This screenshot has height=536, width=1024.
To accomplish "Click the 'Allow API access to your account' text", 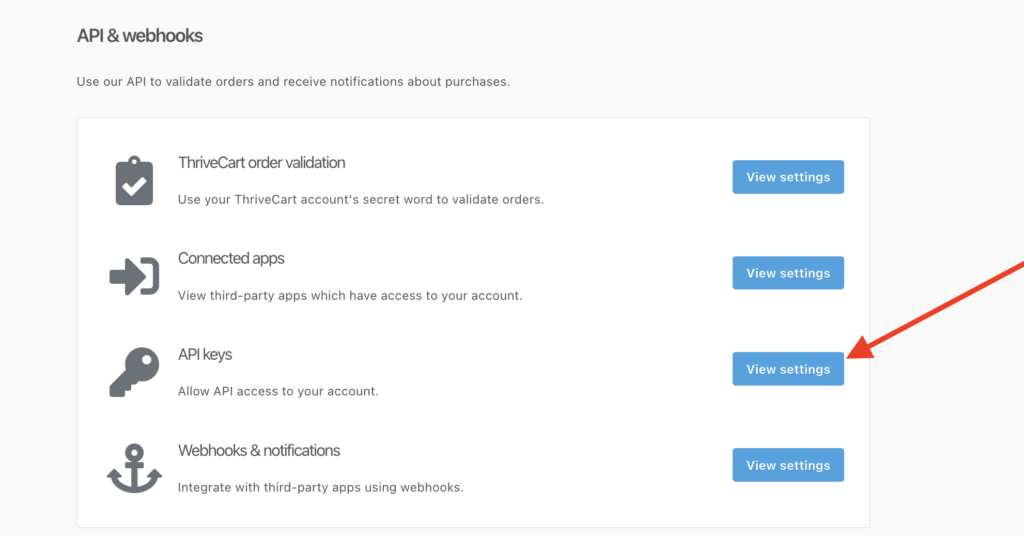I will (x=278, y=391).
